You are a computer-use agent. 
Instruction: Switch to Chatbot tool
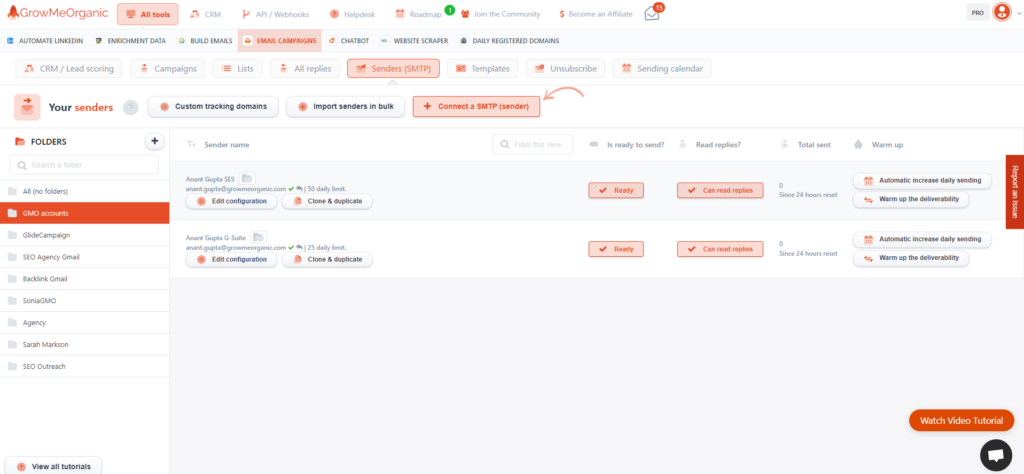click(x=348, y=40)
